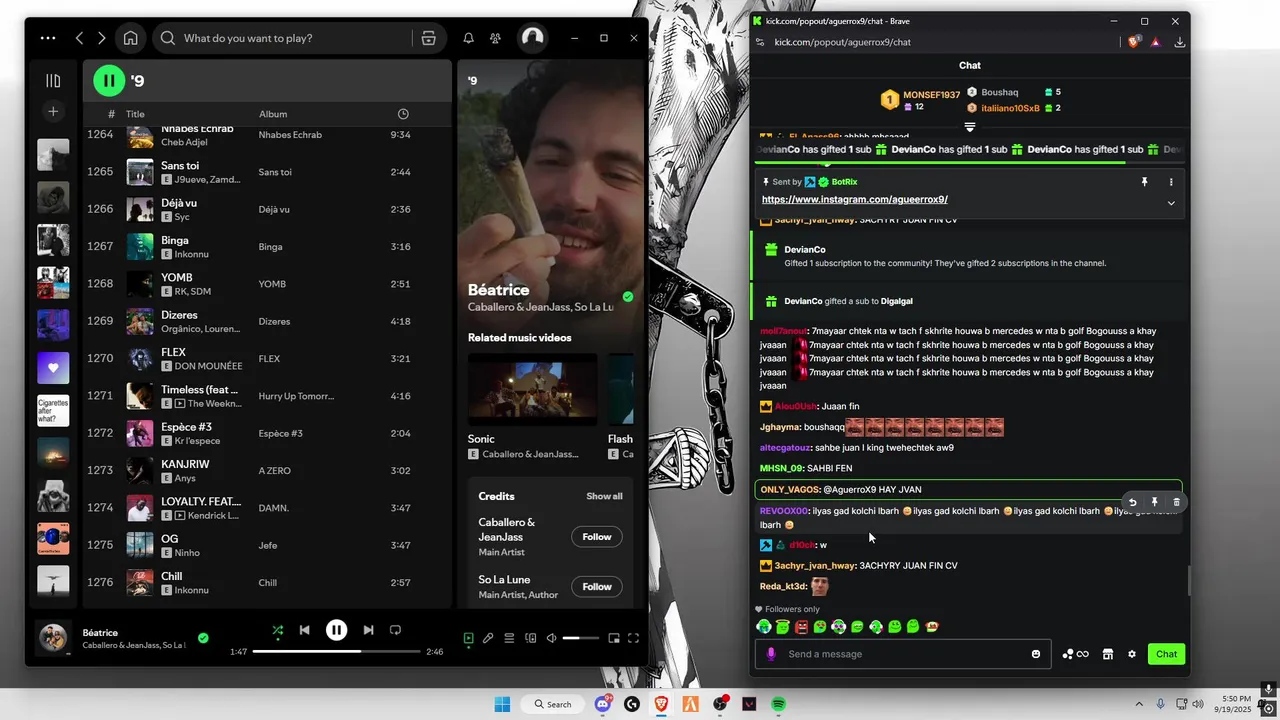Viewport: 1280px width, 720px height.
Task: Follow Caballero & JeanJass
Action: pyautogui.click(x=597, y=537)
